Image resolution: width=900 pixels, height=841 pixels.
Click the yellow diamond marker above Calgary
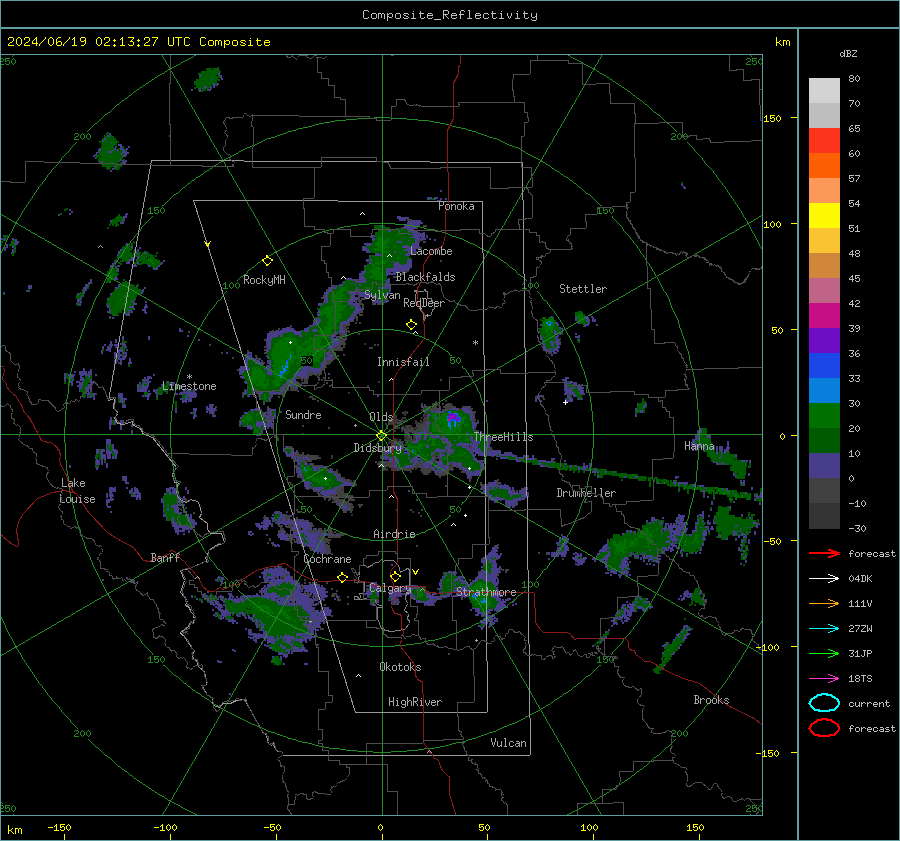click(x=395, y=576)
